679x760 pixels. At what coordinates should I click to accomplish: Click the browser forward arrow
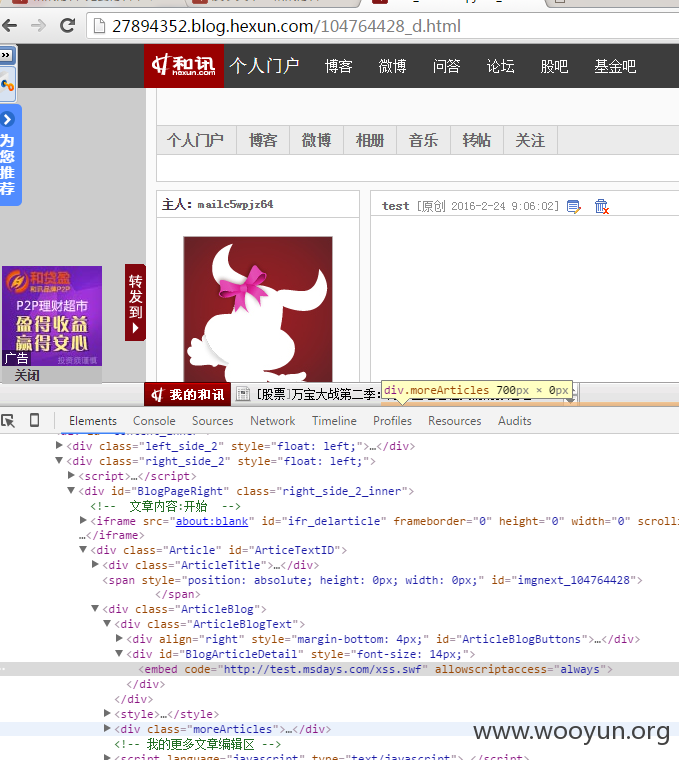coord(38,25)
